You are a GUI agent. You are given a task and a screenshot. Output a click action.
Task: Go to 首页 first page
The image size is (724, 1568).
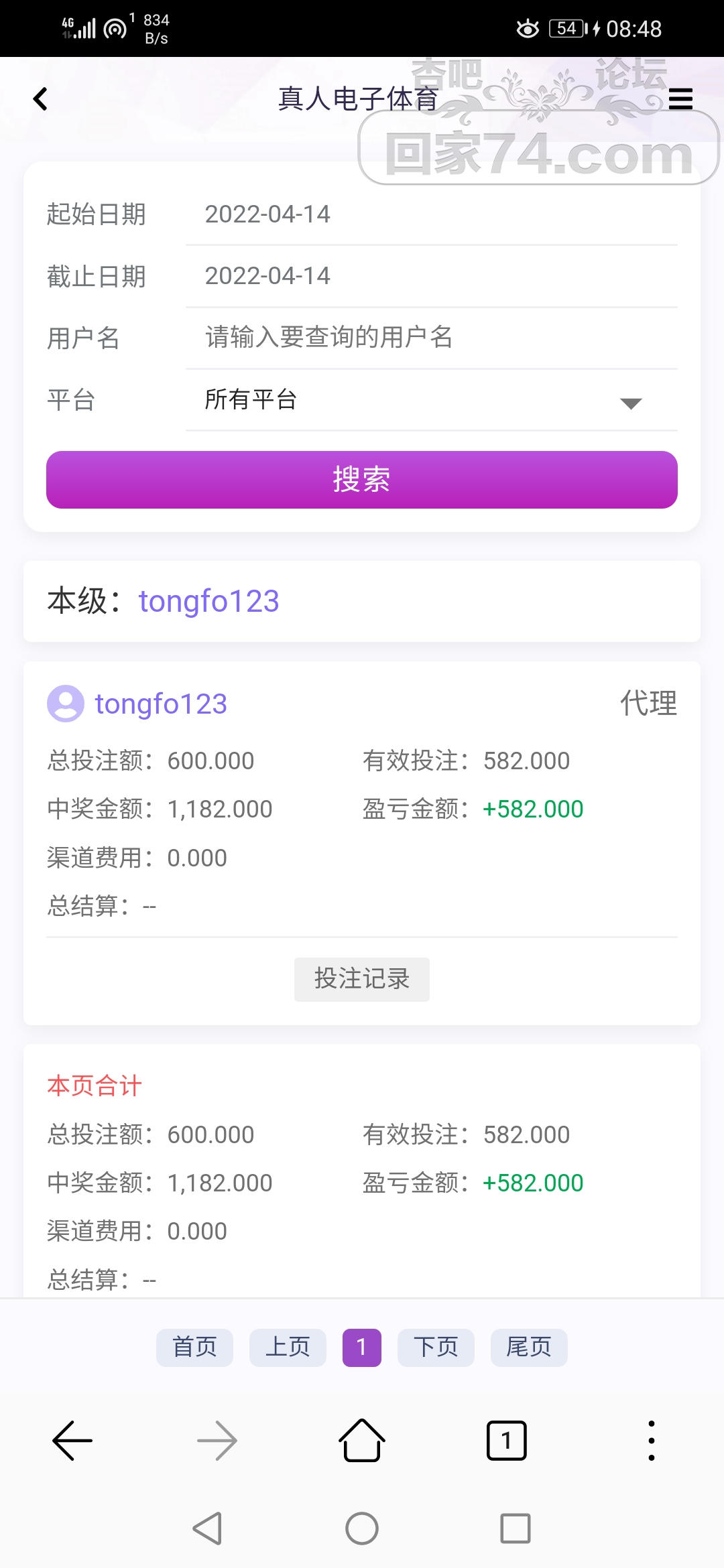click(194, 1347)
